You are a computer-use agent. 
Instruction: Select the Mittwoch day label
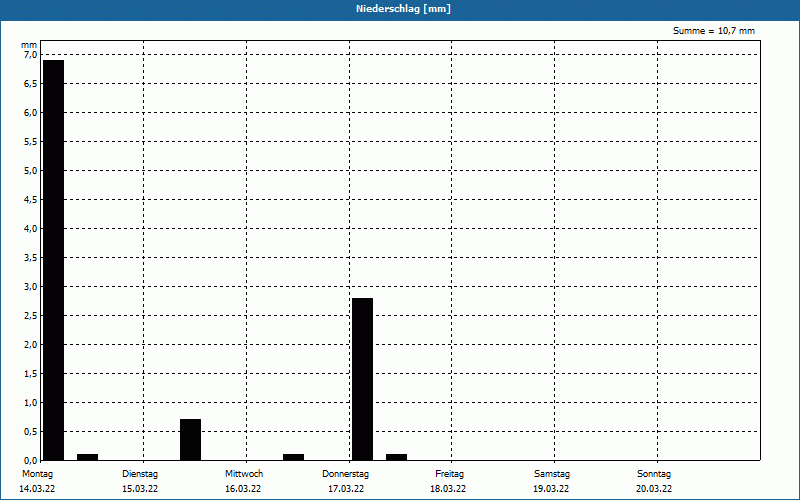coord(244,474)
